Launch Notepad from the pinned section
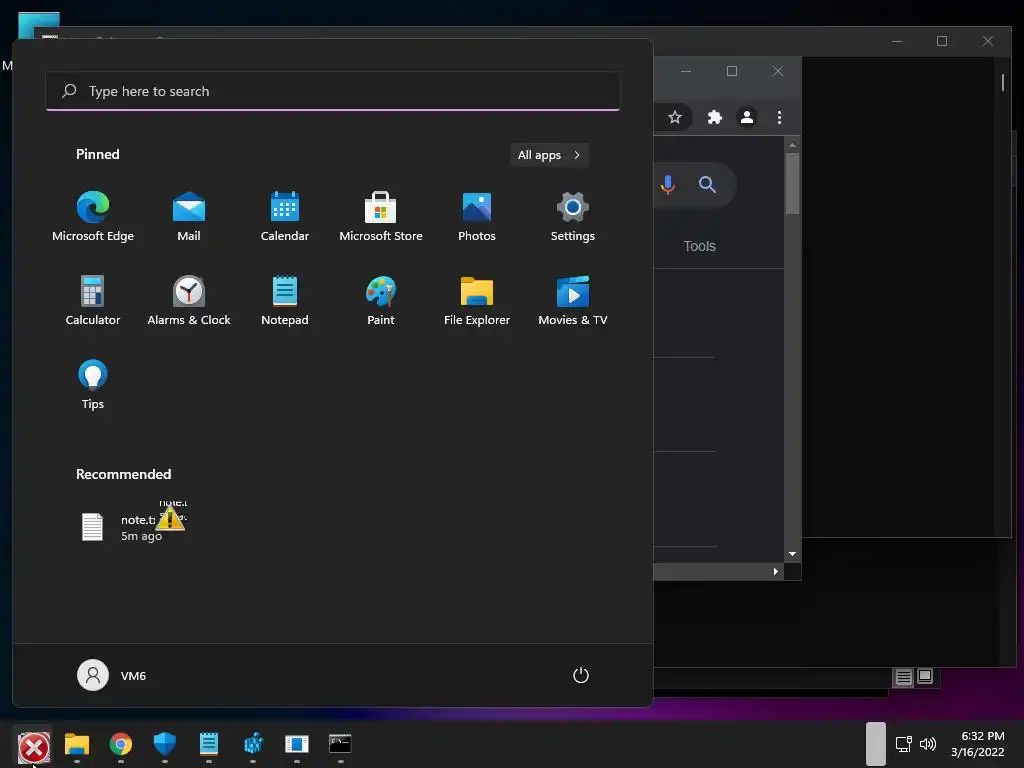 click(285, 300)
